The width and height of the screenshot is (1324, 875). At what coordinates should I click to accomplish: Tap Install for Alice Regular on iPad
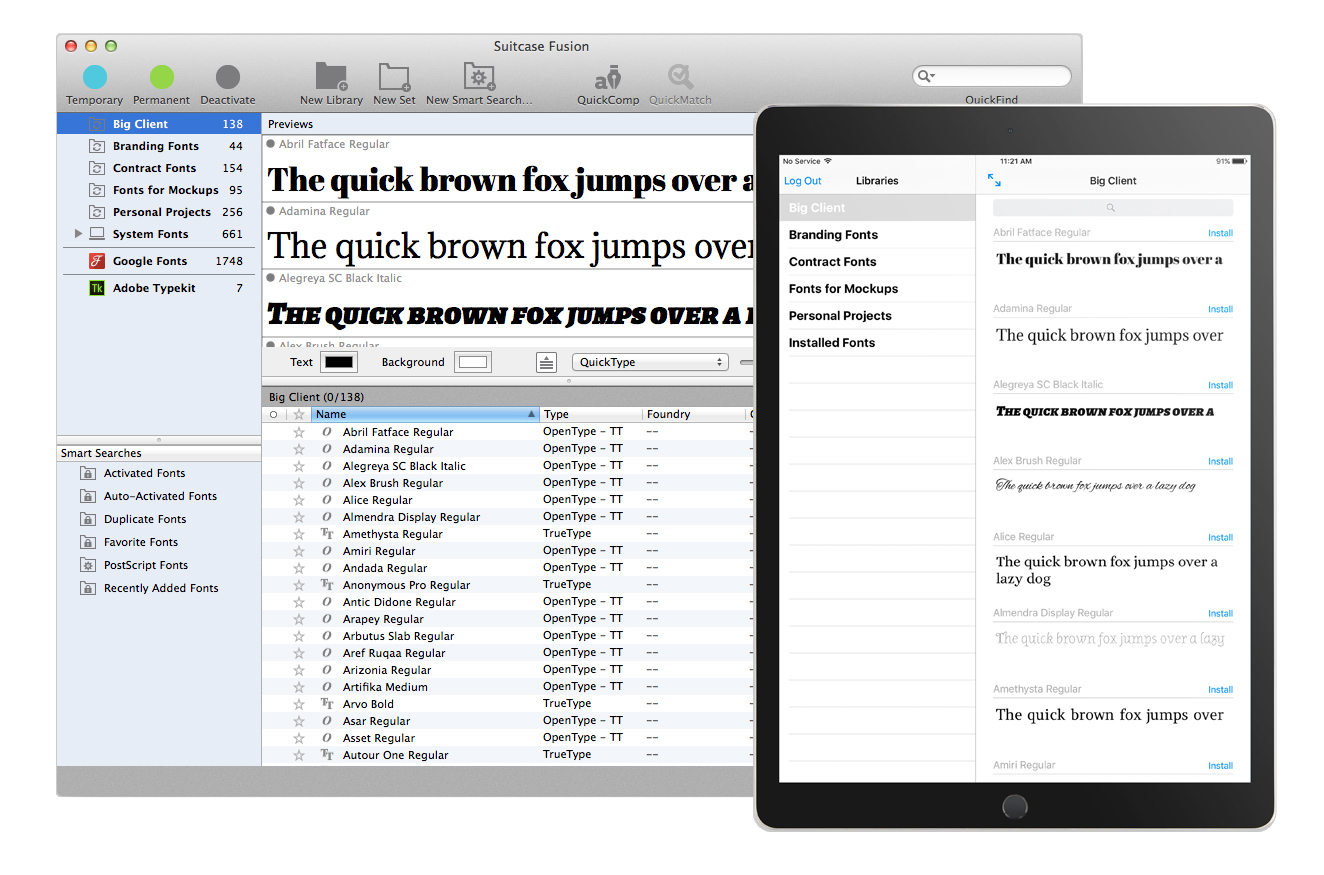point(1220,537)
